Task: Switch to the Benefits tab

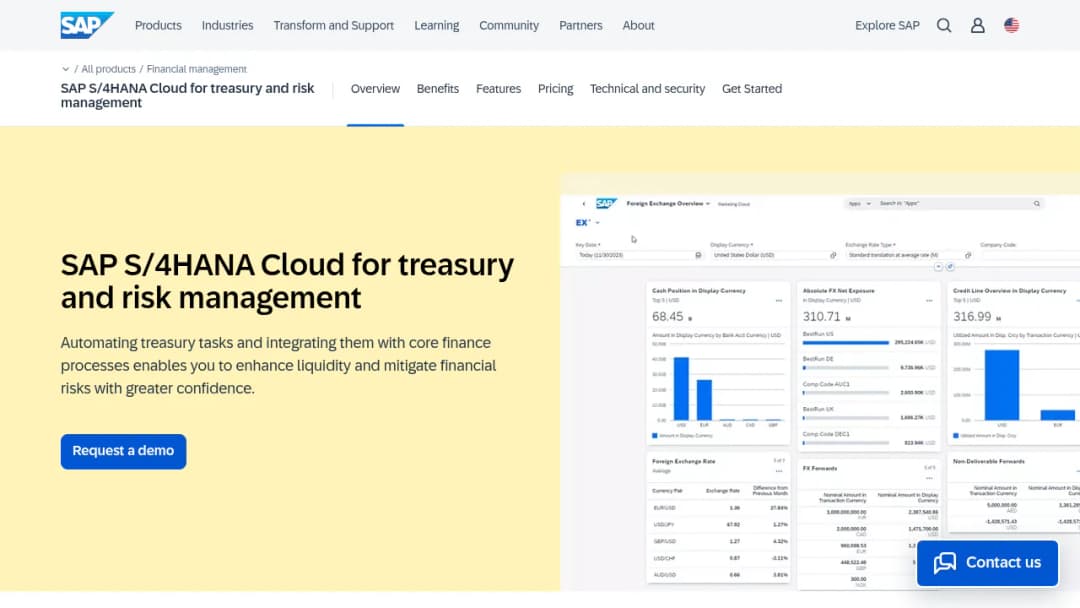Action: pos(437,89)
